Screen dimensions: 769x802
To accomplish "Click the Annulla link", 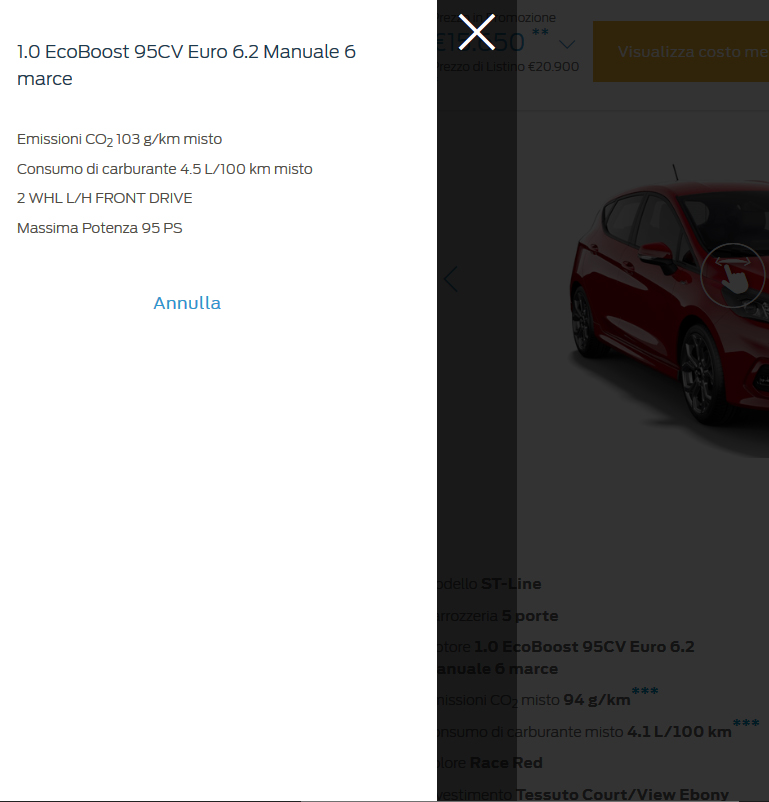I will [187, 303].
